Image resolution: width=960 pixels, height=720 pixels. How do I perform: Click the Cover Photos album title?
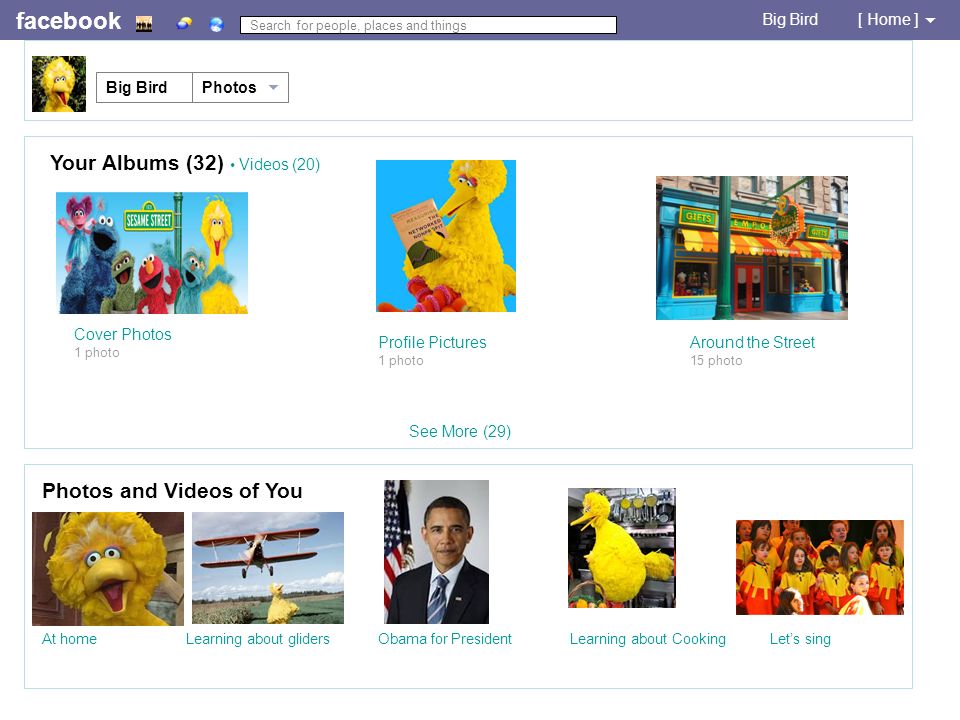point(122,334)
